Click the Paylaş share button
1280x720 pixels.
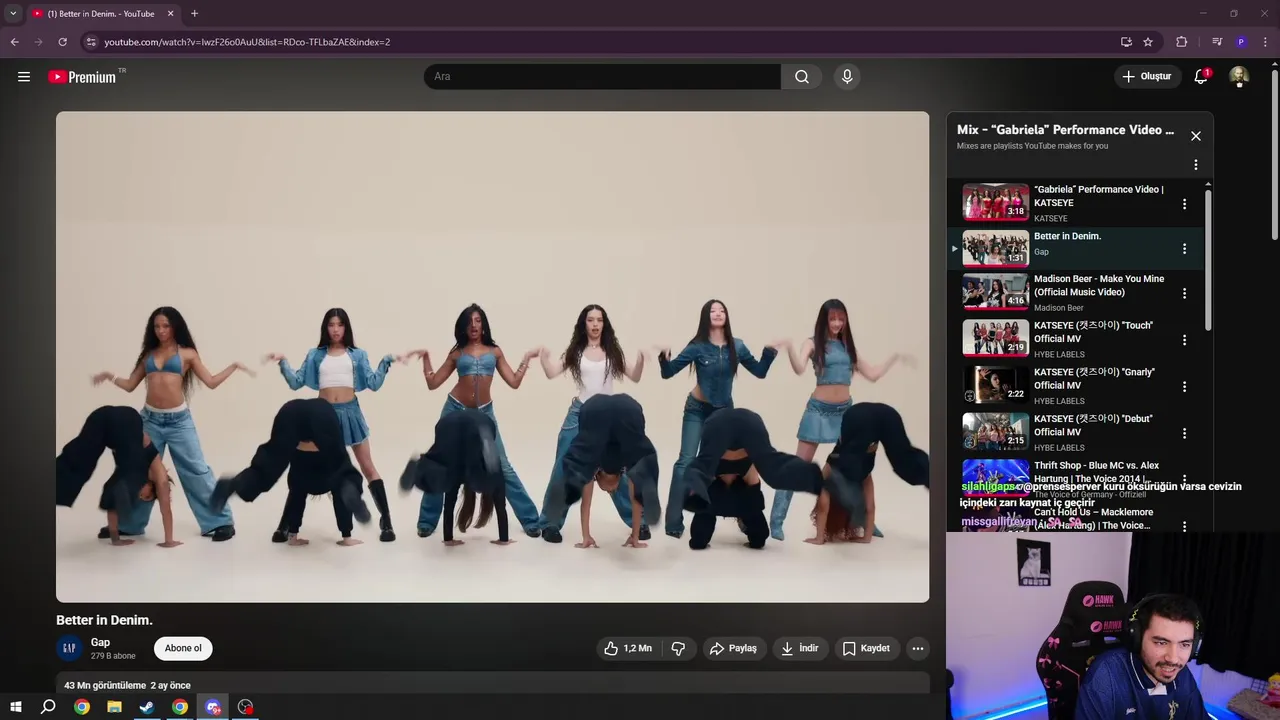[x=733, y=649]
